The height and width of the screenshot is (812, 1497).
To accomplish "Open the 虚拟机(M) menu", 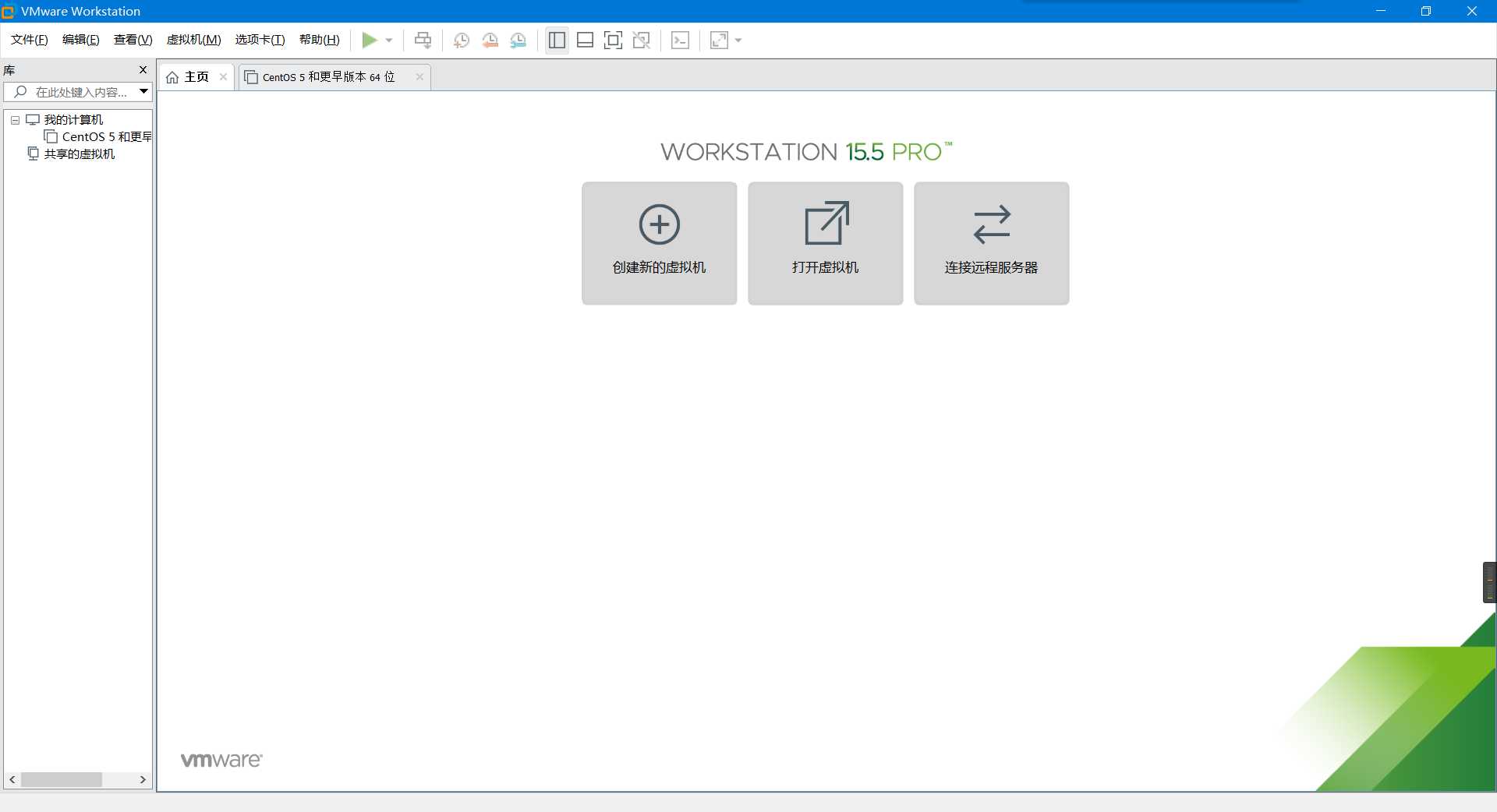I will [x=194, y=40].
